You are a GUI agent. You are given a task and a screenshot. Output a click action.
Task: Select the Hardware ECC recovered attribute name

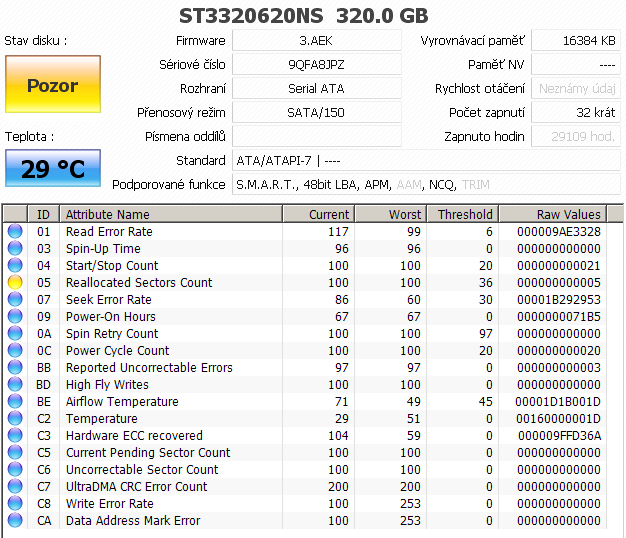pyautogui.click(x=134, y=435)
